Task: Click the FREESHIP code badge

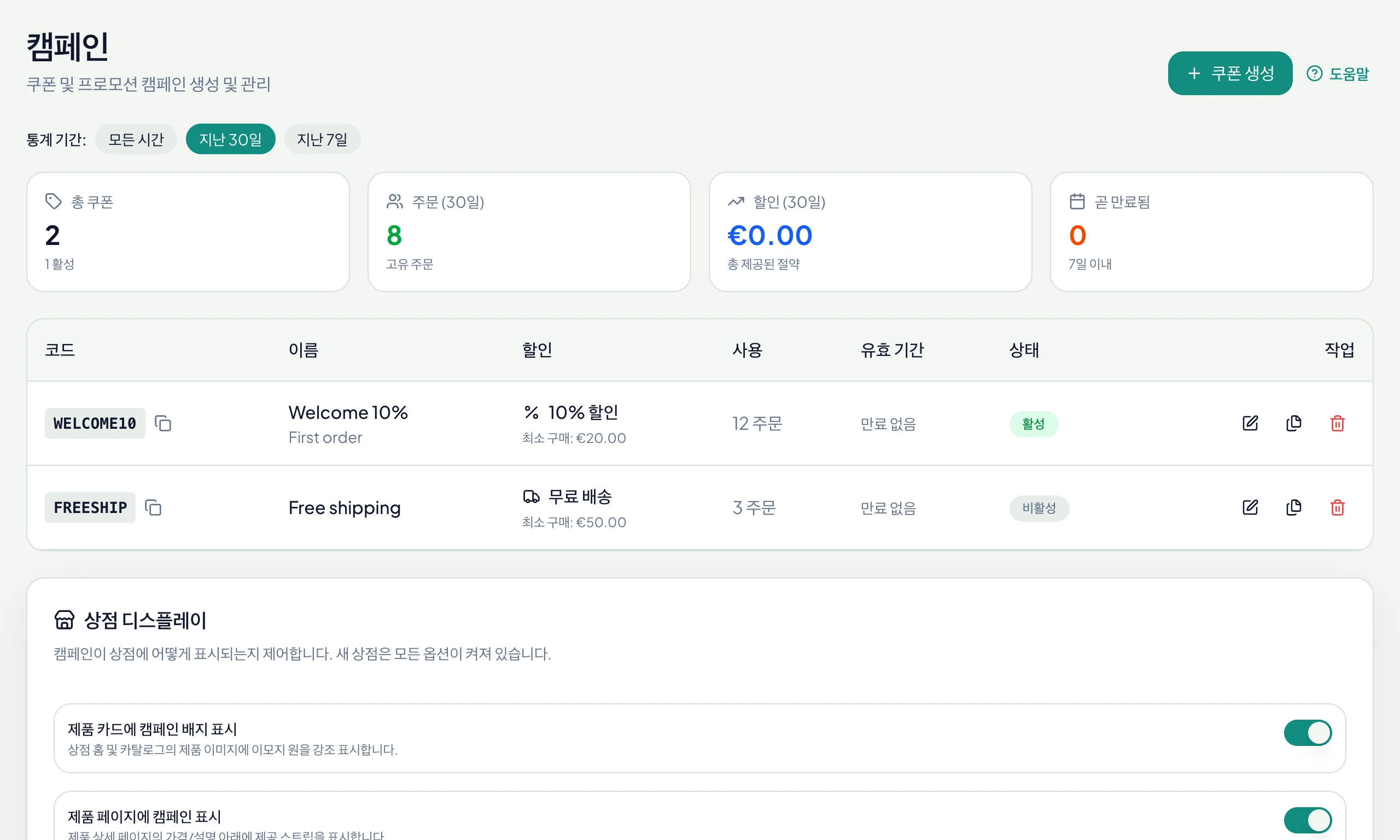Action: (x=90, y=507)
